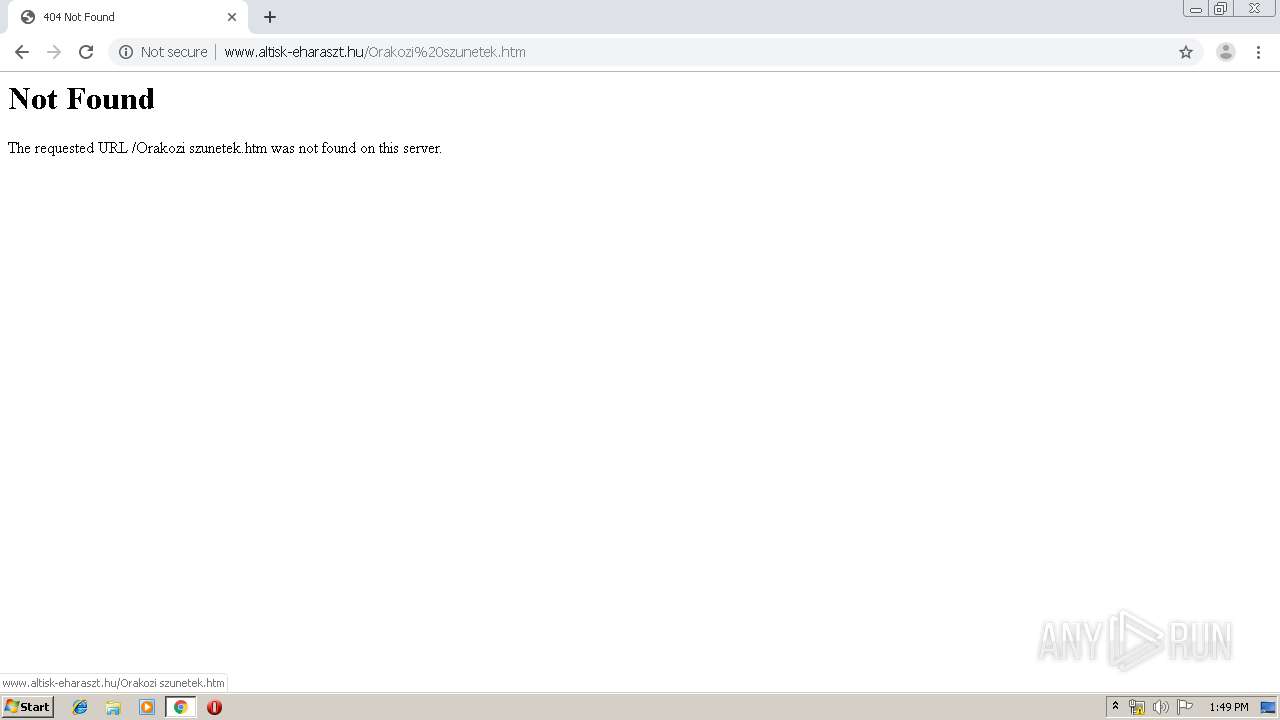1280x720 pixels.
Task: Go back to the previous page
Action: click(22, 52)
